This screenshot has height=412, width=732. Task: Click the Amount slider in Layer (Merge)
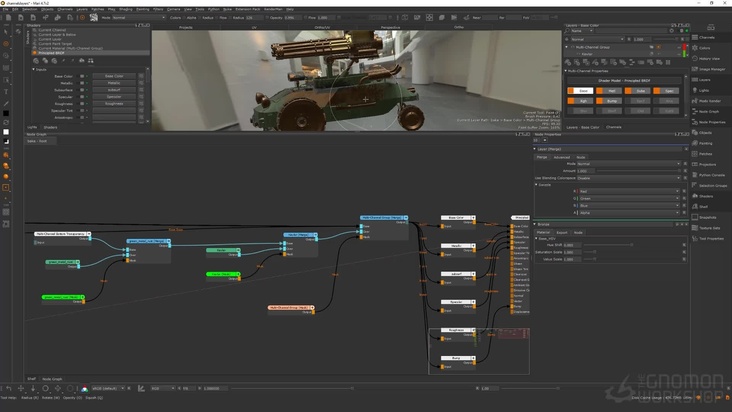pos(637,171)
